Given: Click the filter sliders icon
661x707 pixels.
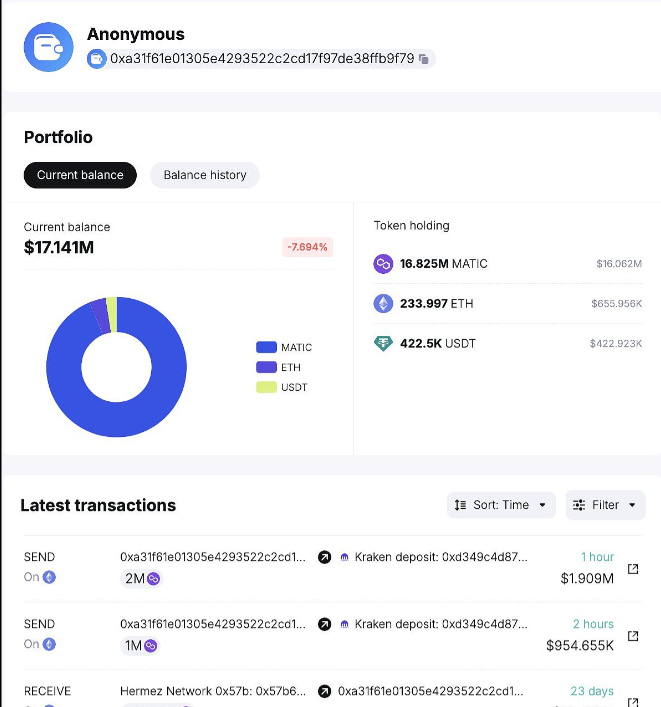Looking at the screenshot, I should 579,505.
